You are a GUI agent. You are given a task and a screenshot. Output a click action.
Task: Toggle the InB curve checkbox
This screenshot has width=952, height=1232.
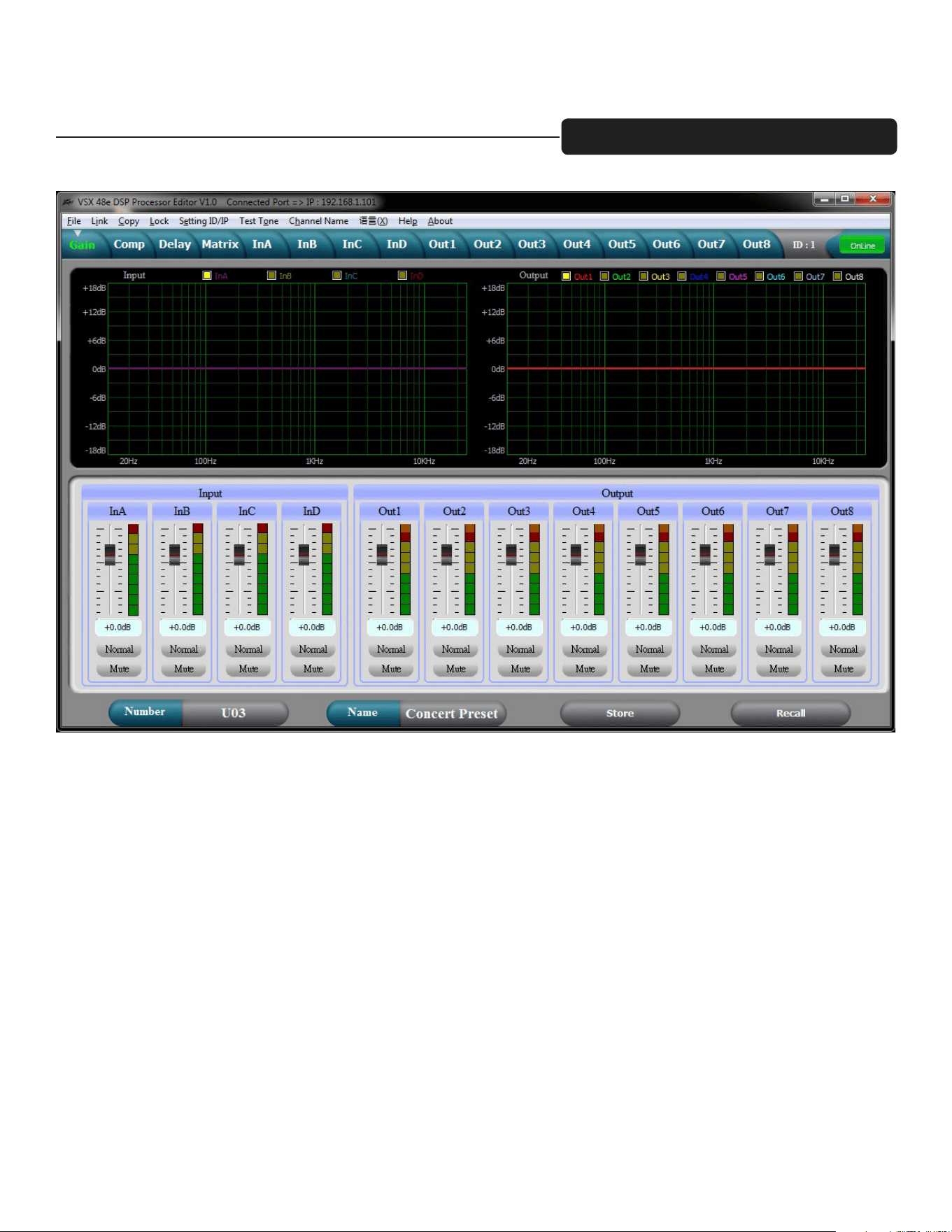[x=272, y=276]
